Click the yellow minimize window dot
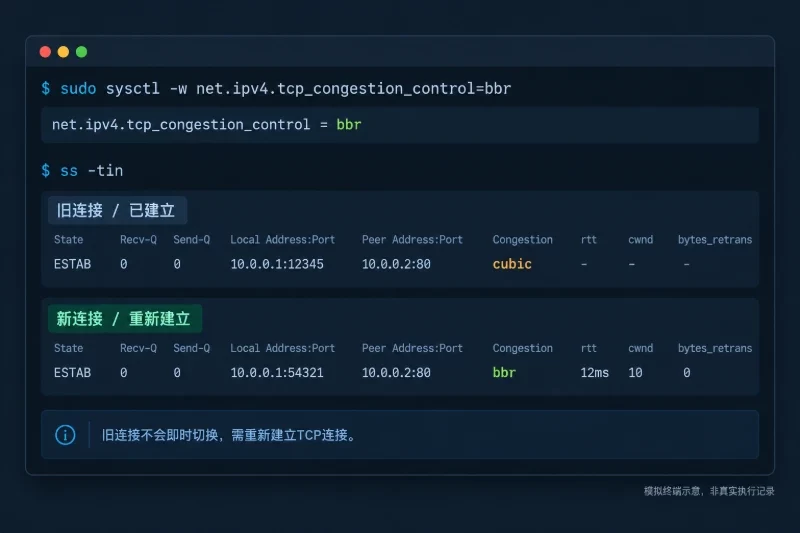The image size is (800, 533). (63, 52)
